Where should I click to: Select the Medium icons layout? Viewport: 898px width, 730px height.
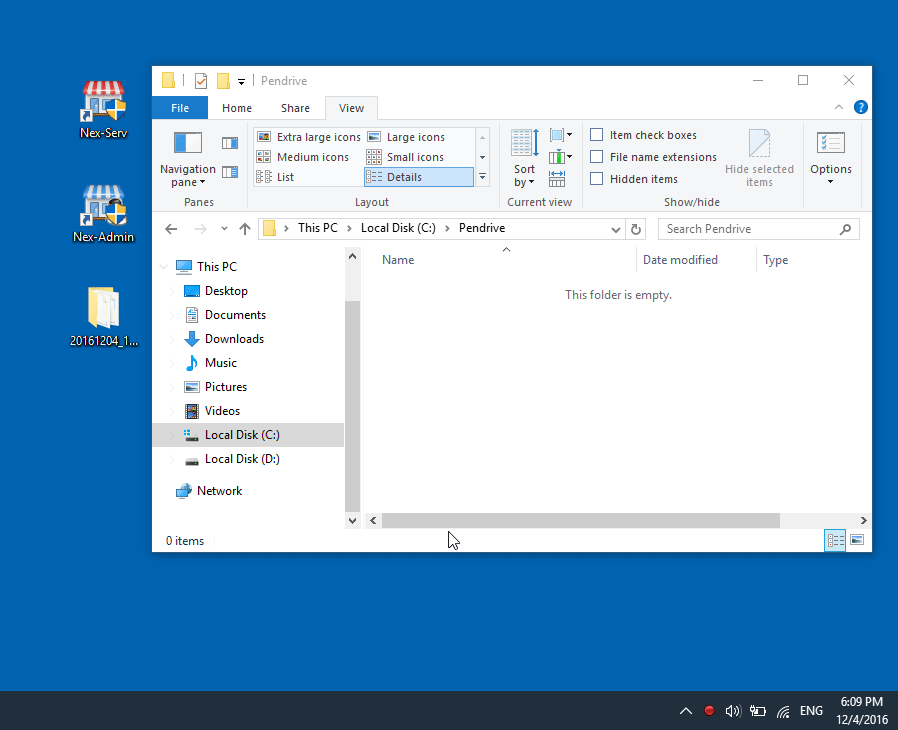pyautogui.click(x=306, y=157)
